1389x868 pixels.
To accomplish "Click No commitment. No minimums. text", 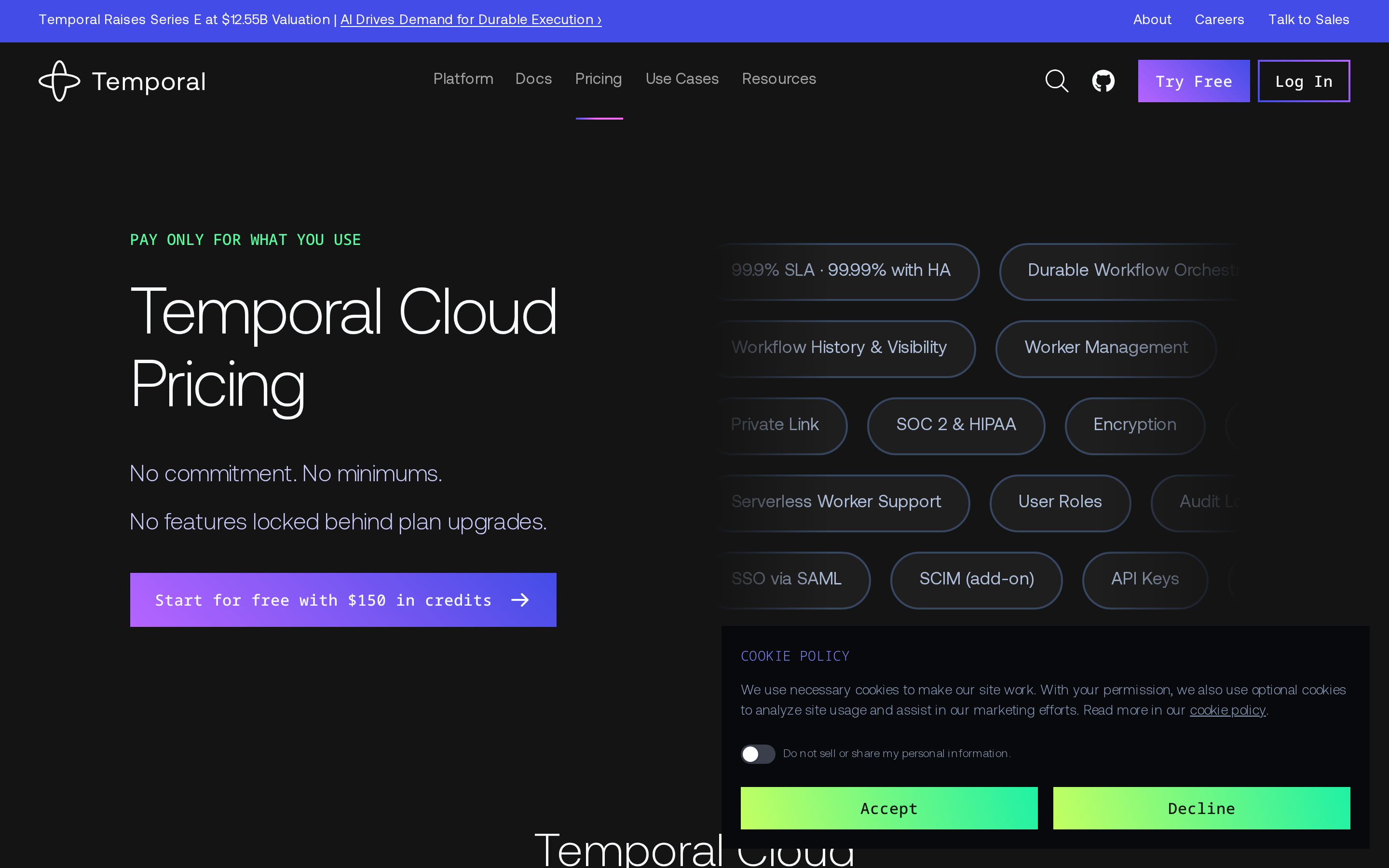I will (x=286, y=474).
